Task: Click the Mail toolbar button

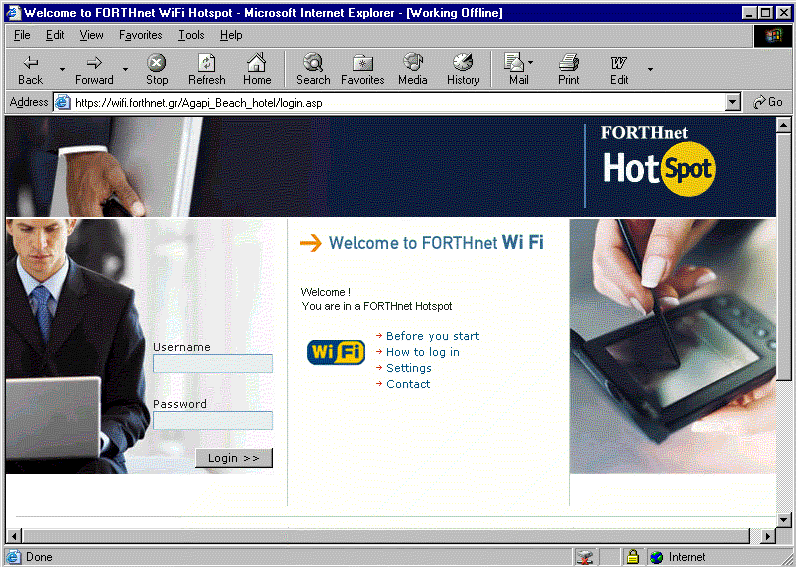Action: (x=518, y=70)
